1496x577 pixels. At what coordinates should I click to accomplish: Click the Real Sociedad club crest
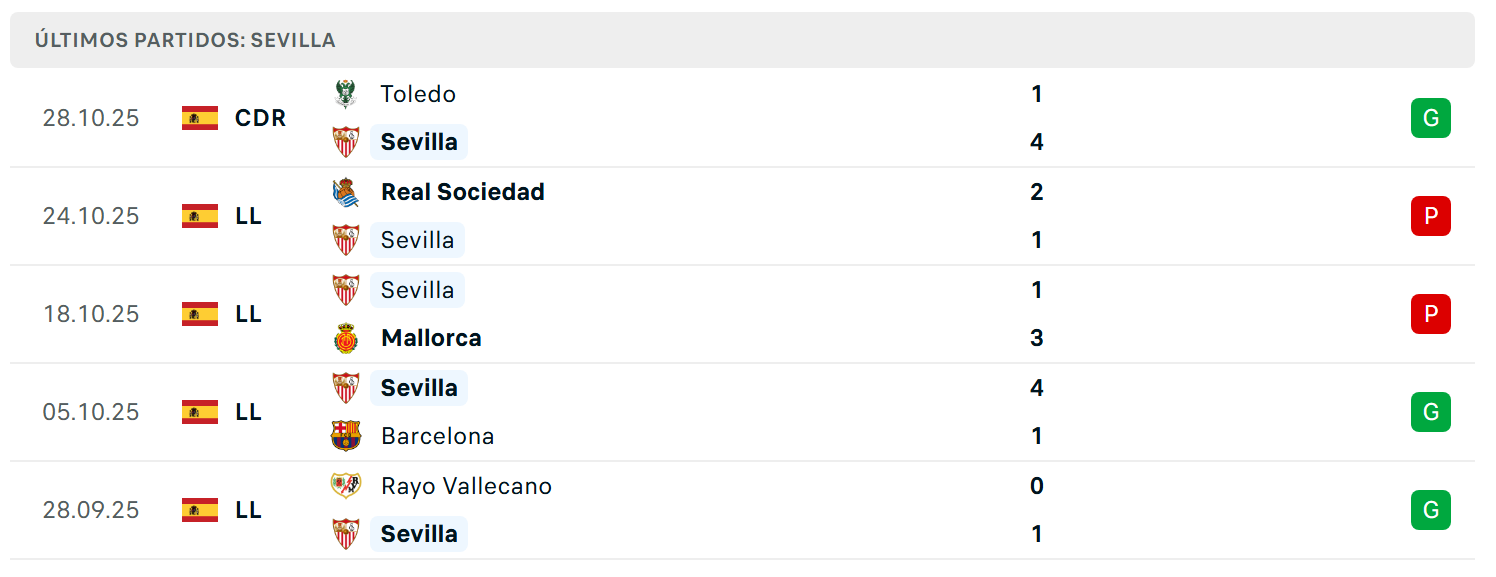click(x=345, y=192)
